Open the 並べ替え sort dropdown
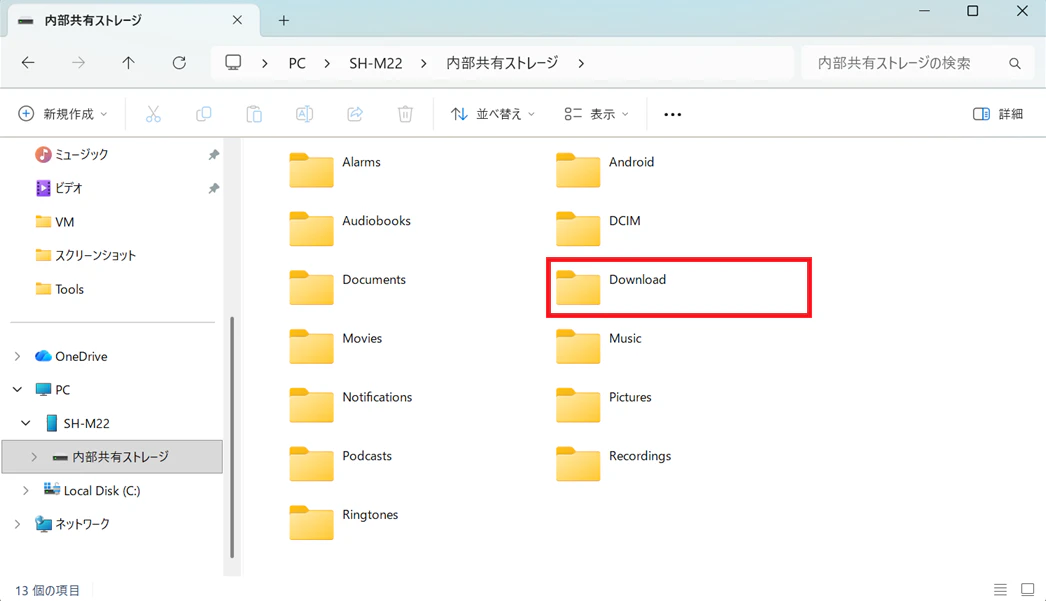 pos(493,114)
